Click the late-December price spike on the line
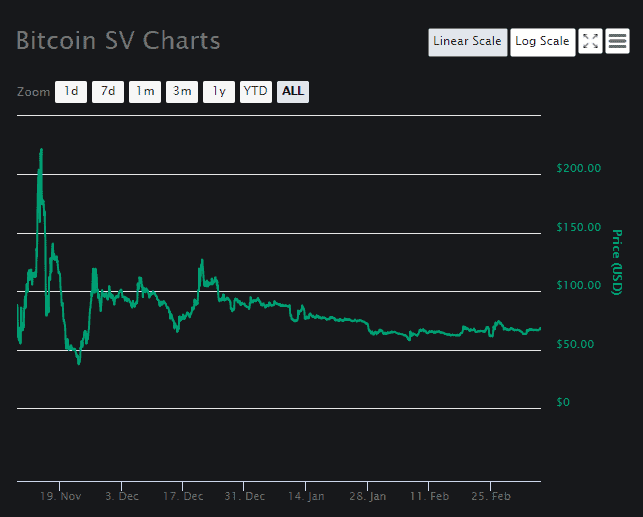The height and width of the screenshot is (517, 643). click(x=202, y=261)
